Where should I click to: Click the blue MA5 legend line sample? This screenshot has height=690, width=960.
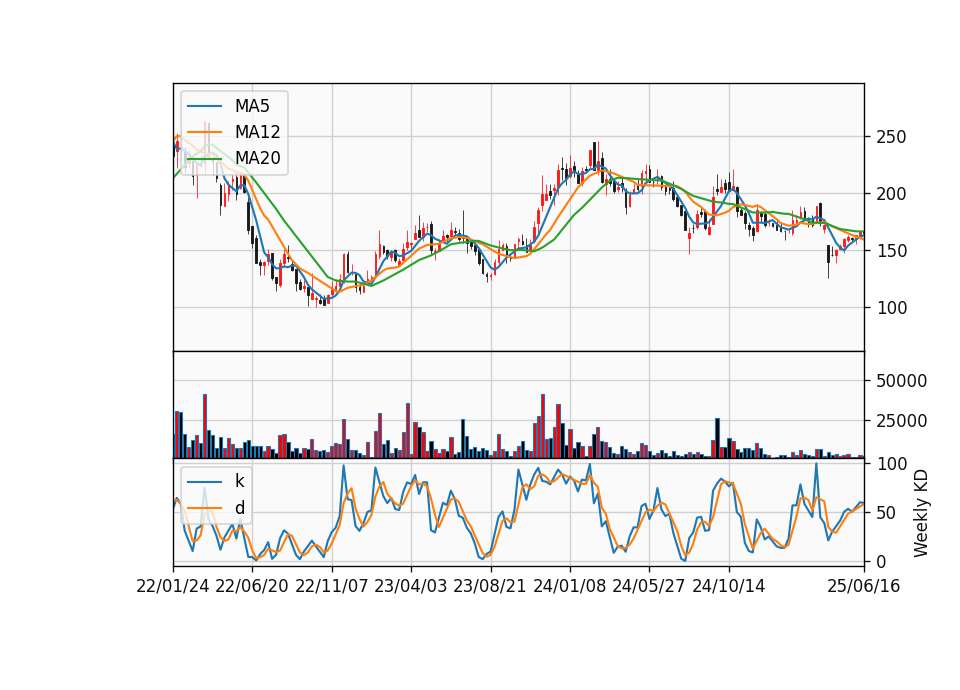204,106
